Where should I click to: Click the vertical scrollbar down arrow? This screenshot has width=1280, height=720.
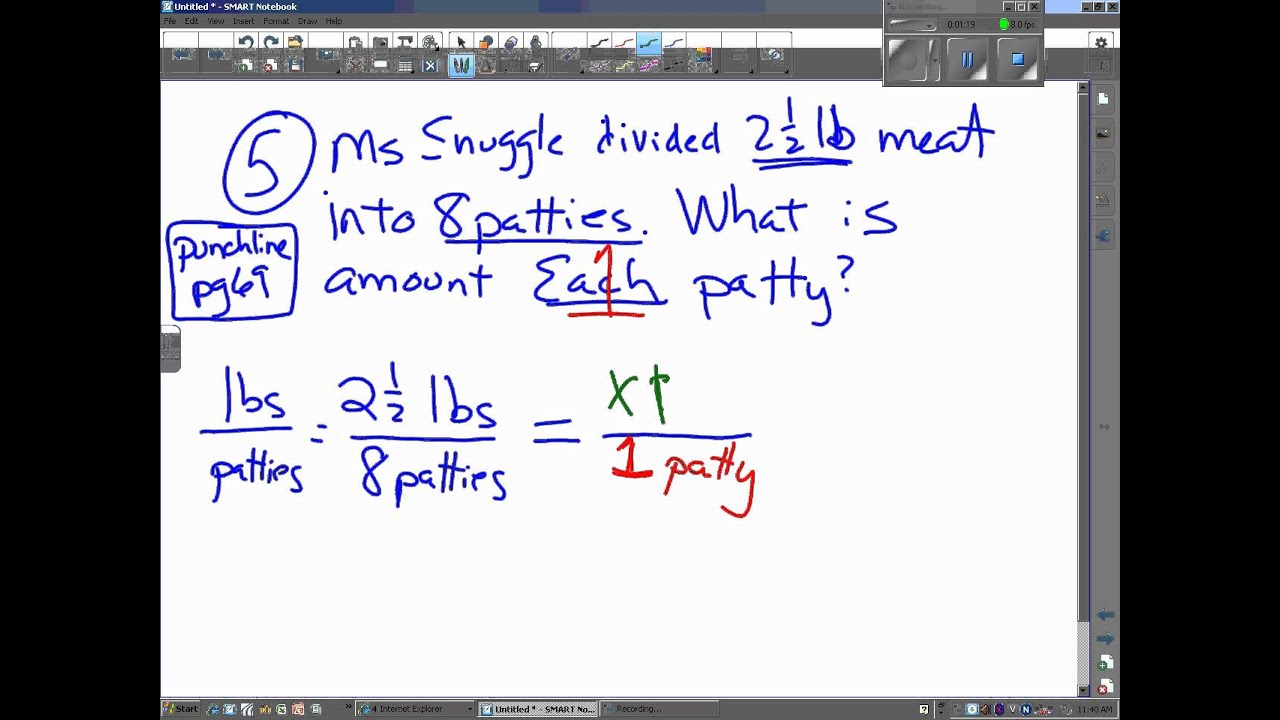[x=1083, y=689]
